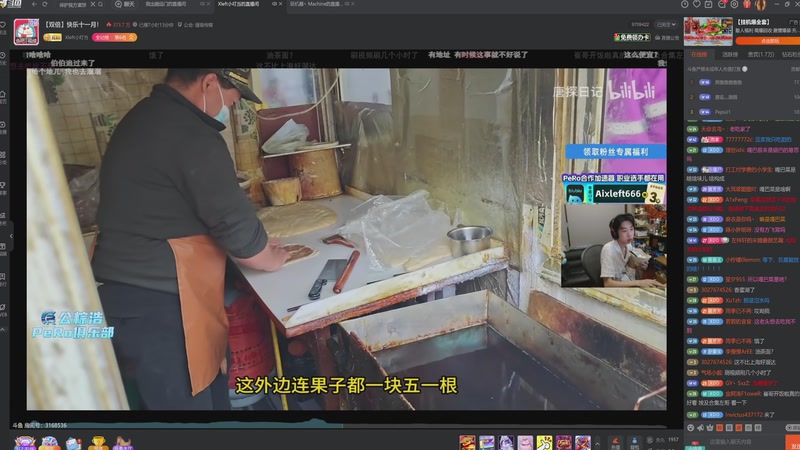The width and height of the screenshot is (800, 450).
Task: Select the third gift icon
Action: coord(506,442)
